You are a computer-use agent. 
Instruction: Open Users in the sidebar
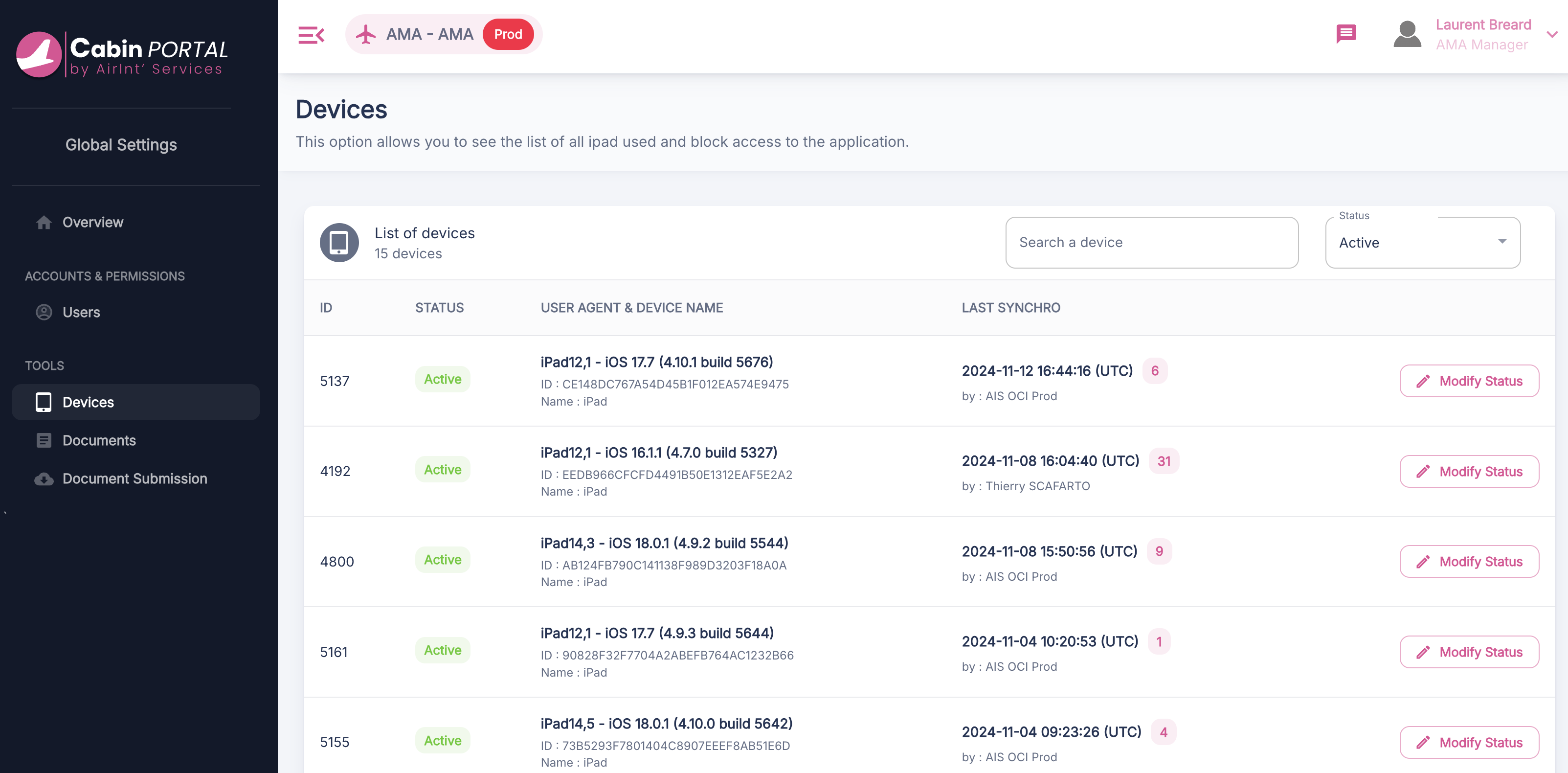(x=81, y=312)
